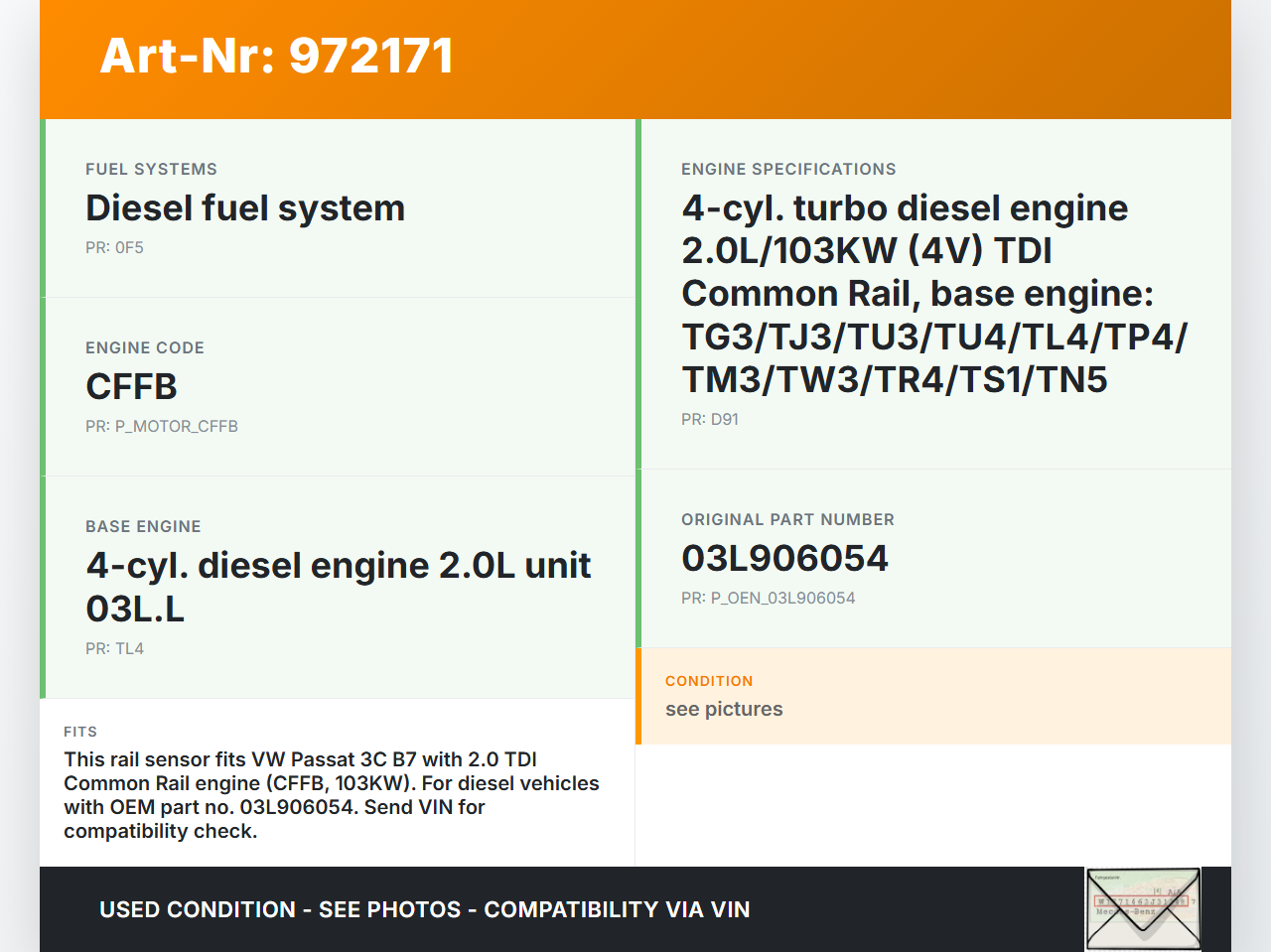The height and width of the screenshot is (952, 1271).
Task: Select the FUEL SYSTEMS section label
Action: (151, 169)
